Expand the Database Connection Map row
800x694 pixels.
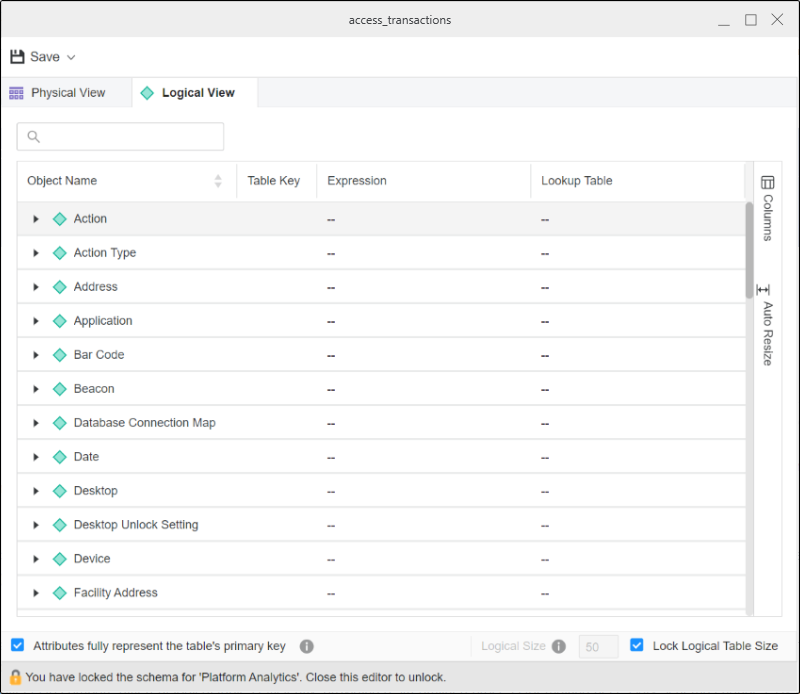click(36, 423)
